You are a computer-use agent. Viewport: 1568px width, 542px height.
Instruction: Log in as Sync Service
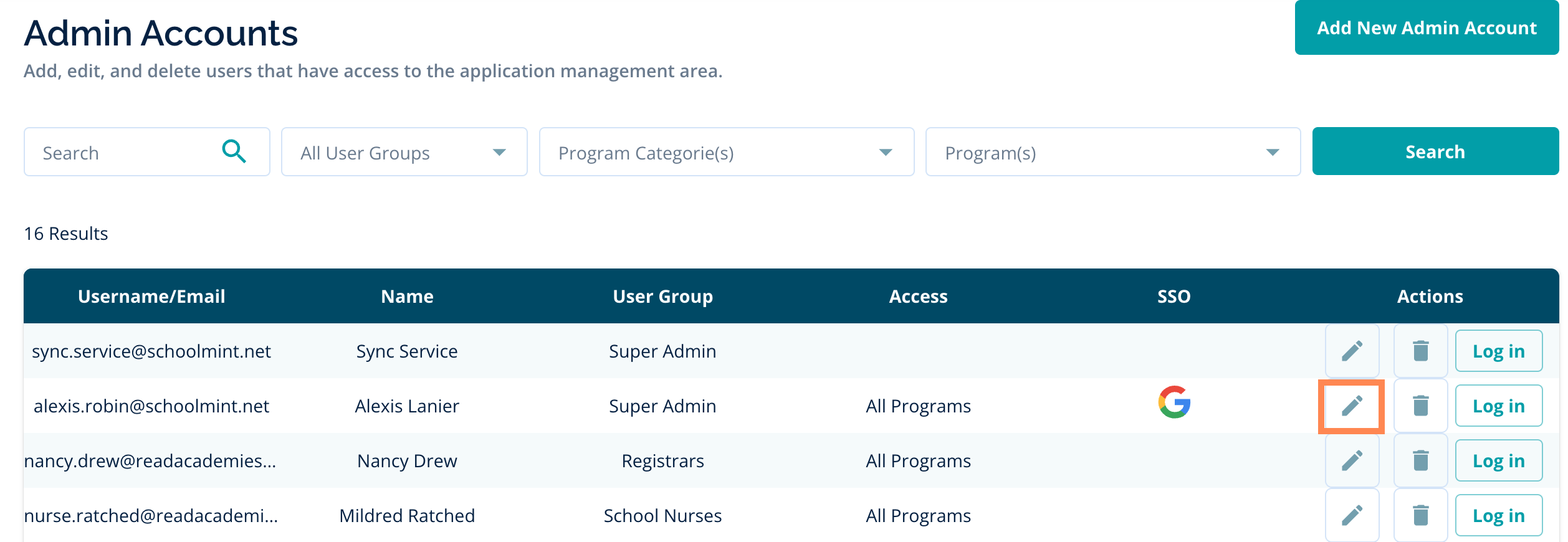coord(1498,351)
